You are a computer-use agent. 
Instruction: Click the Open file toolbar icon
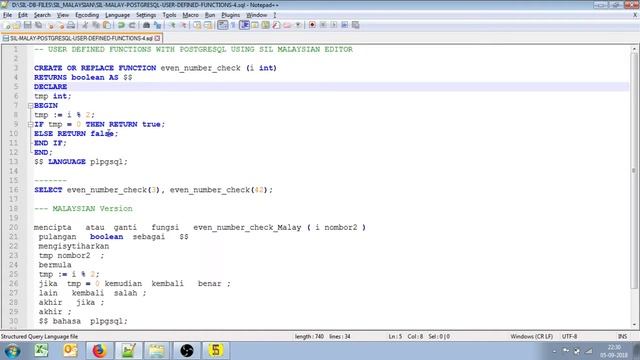pyautogui.click(x=17, y=25)
